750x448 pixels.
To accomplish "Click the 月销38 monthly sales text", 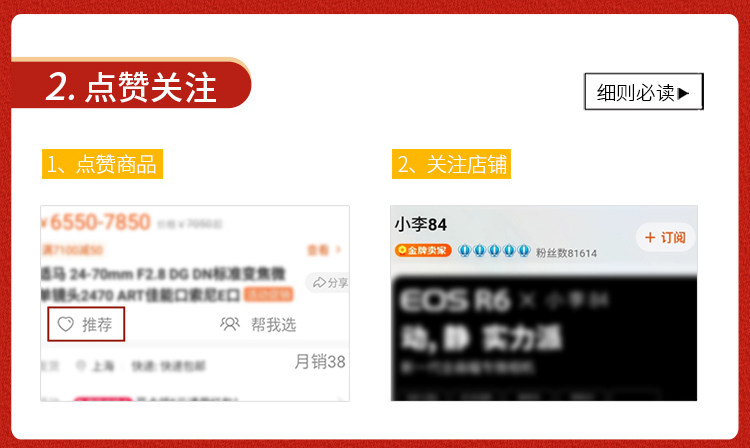I will pyautogui.click(x=320, y=361).
